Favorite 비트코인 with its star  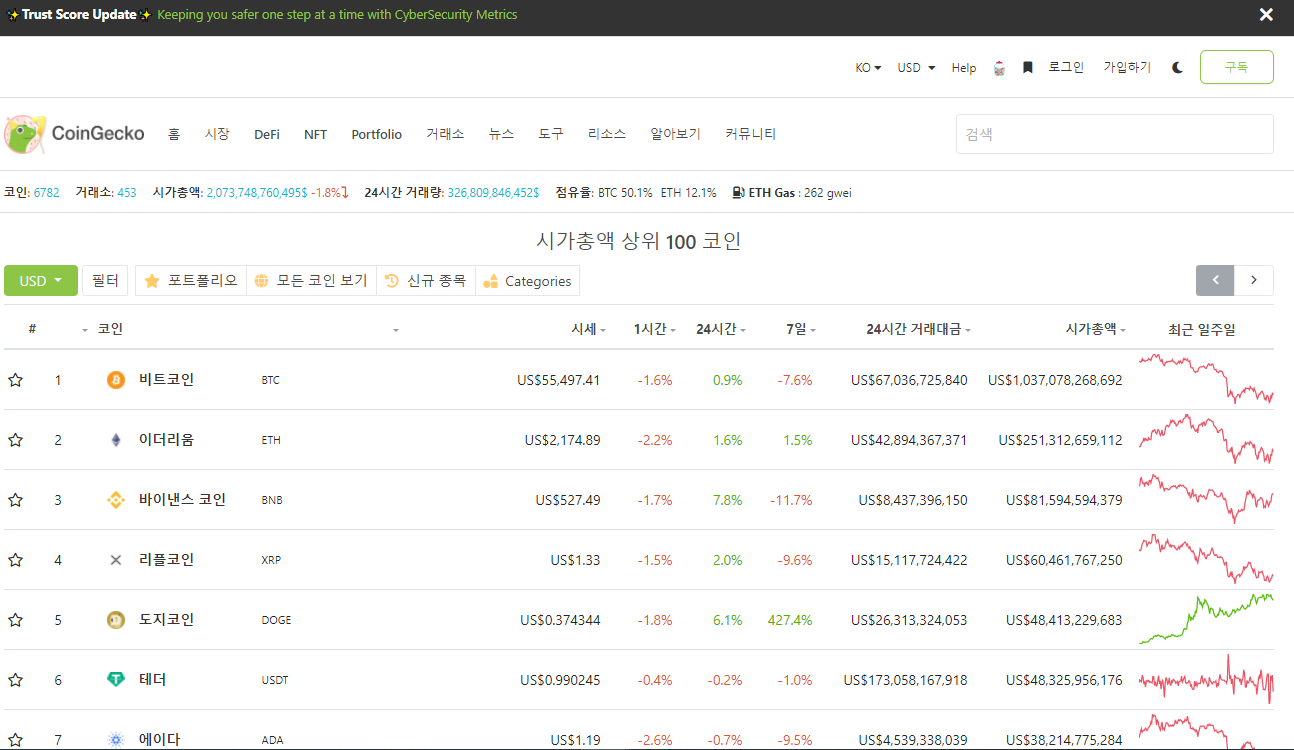coord(15,380)
